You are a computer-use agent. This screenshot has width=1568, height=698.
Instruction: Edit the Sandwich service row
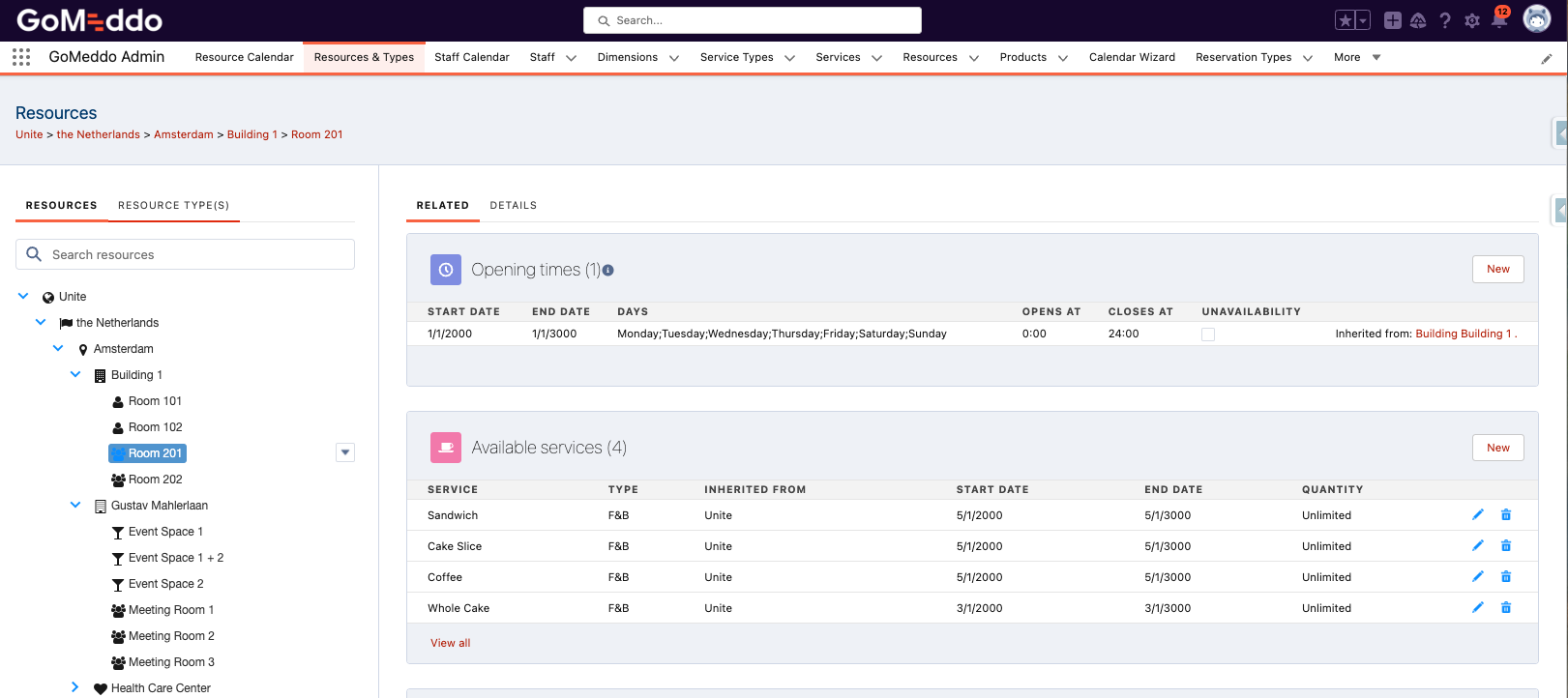tap(1477, 515)
